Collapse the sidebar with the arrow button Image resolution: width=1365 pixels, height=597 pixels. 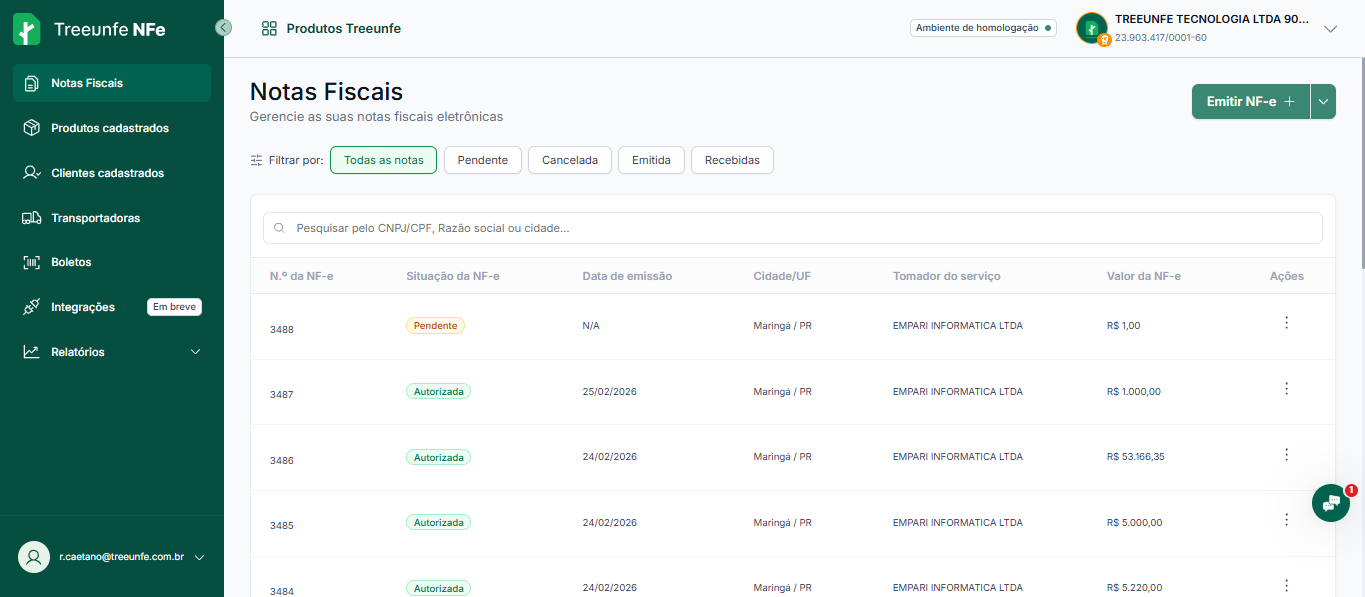click(224, 28)
